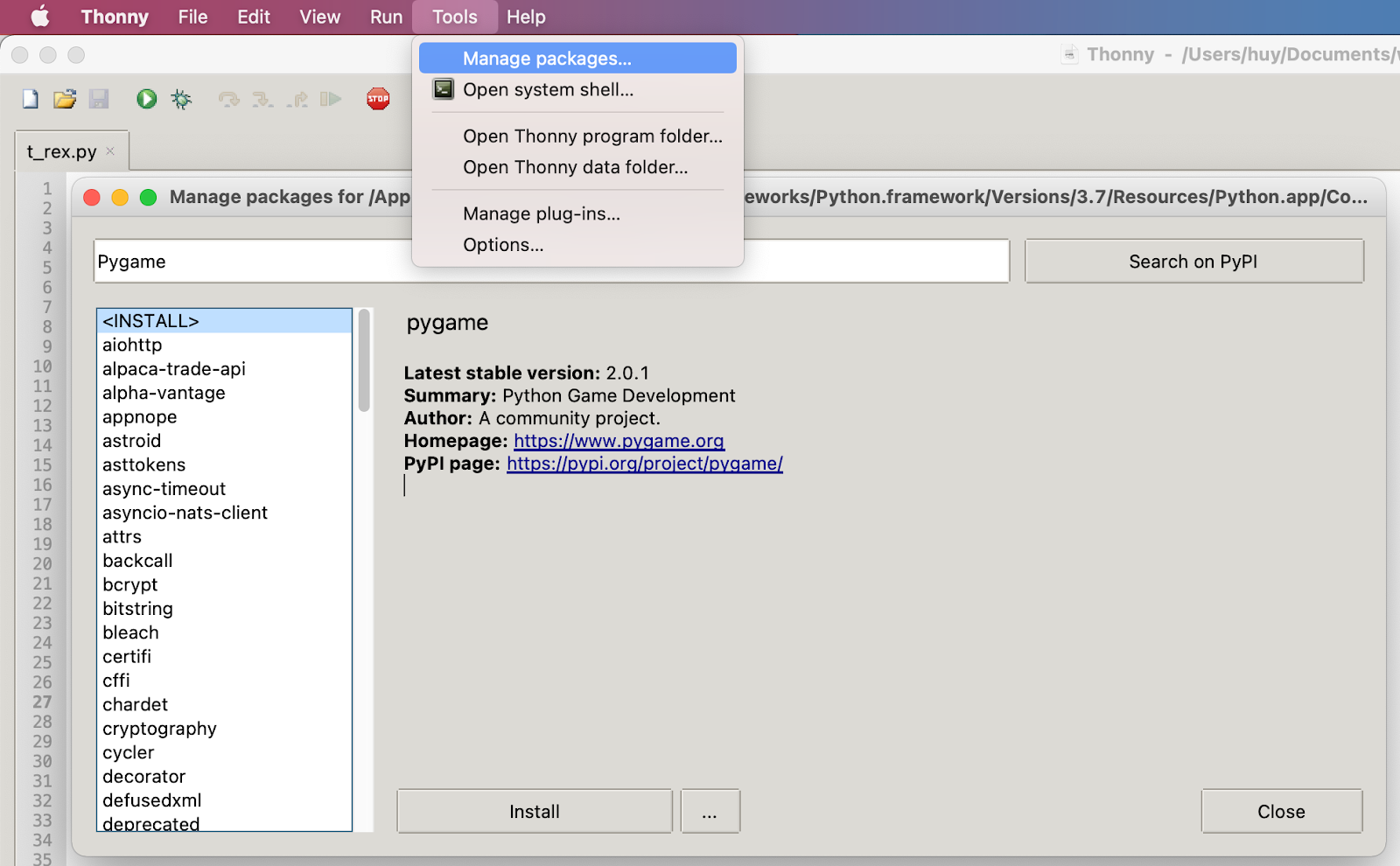Select appnope in the list
The image size is (1400, 866).
(x=224, y=417)
